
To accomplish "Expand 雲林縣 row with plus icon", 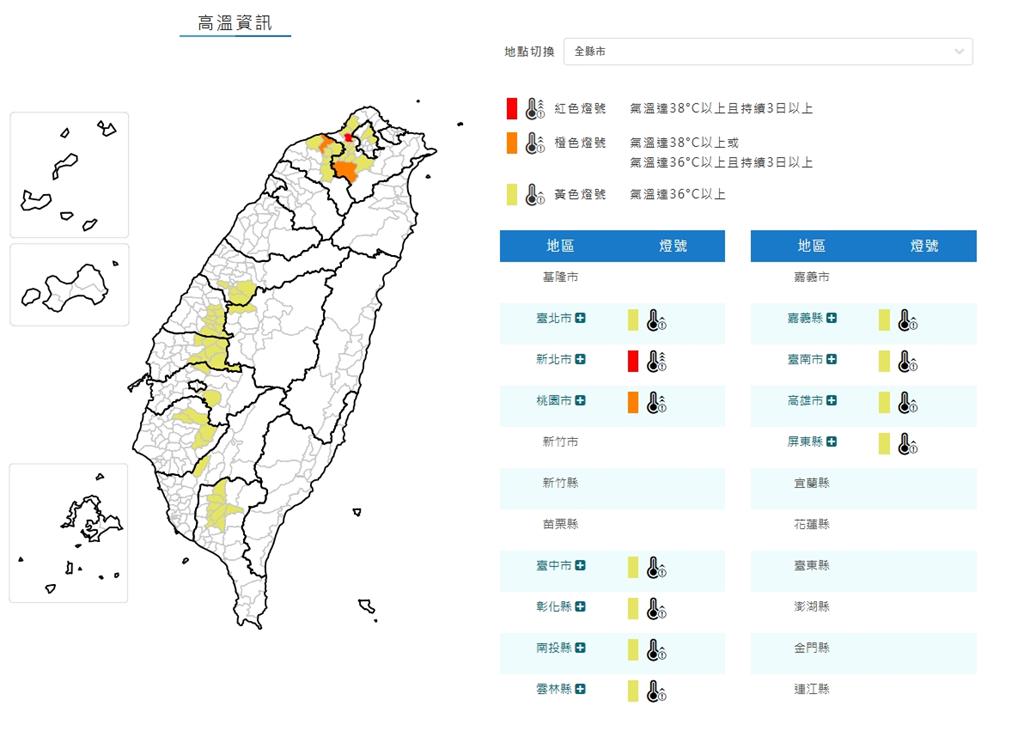I will [580, 689].
